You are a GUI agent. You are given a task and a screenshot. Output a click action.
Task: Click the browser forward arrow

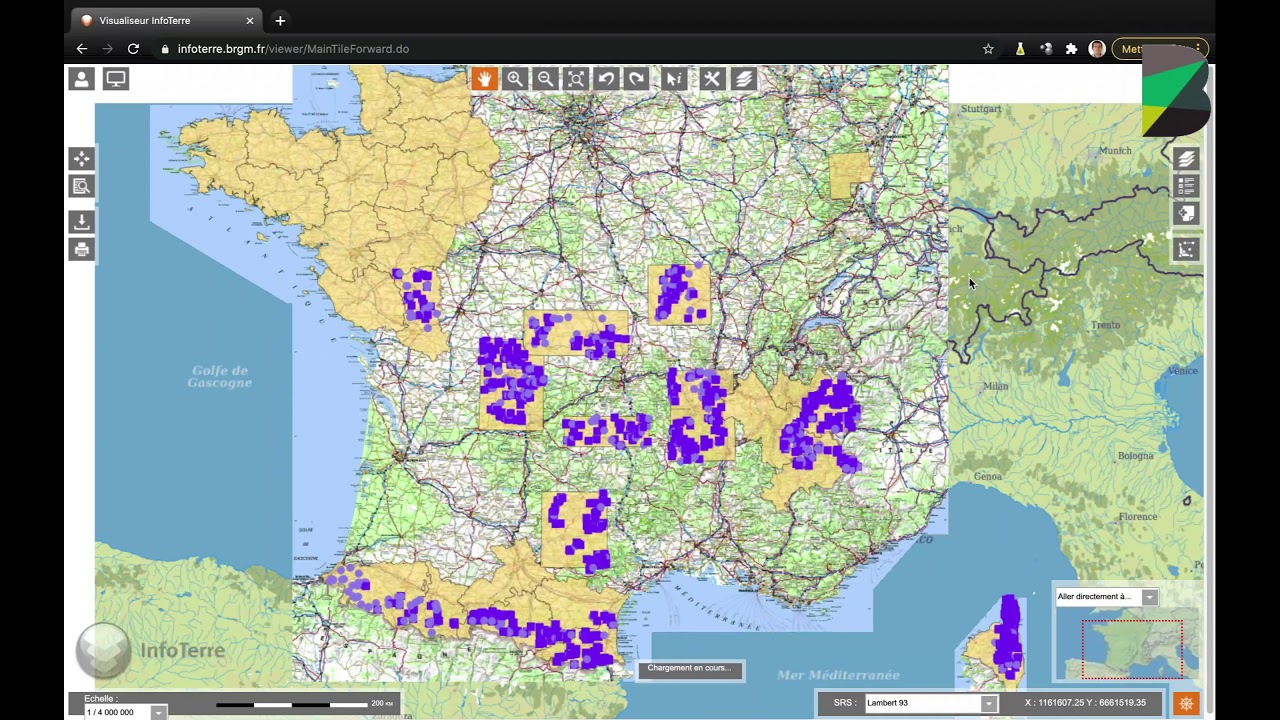coord(107,49)
